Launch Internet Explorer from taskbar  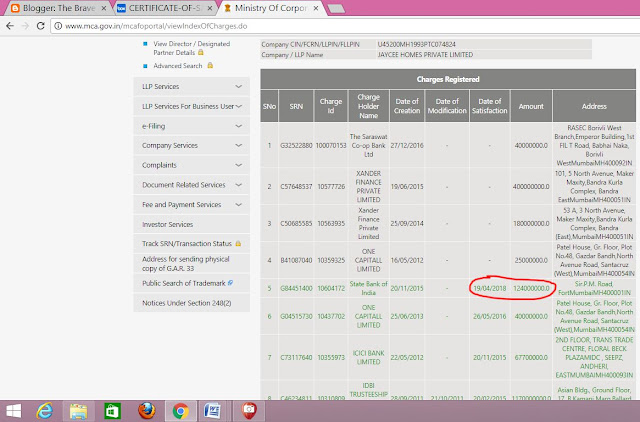click(x=44, y=411)
